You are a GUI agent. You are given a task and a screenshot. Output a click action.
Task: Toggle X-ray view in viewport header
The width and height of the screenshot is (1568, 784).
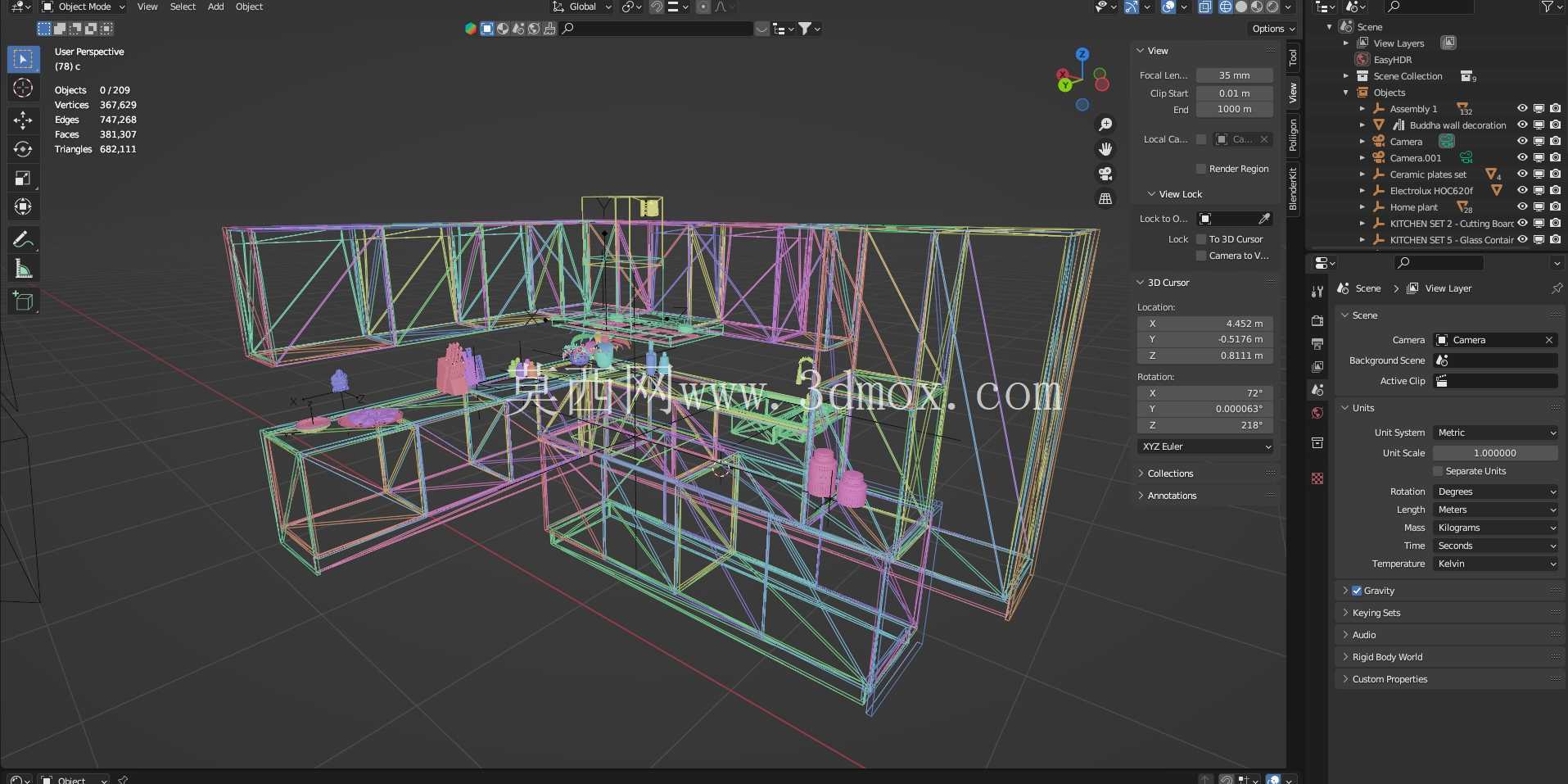point(1205,7)
